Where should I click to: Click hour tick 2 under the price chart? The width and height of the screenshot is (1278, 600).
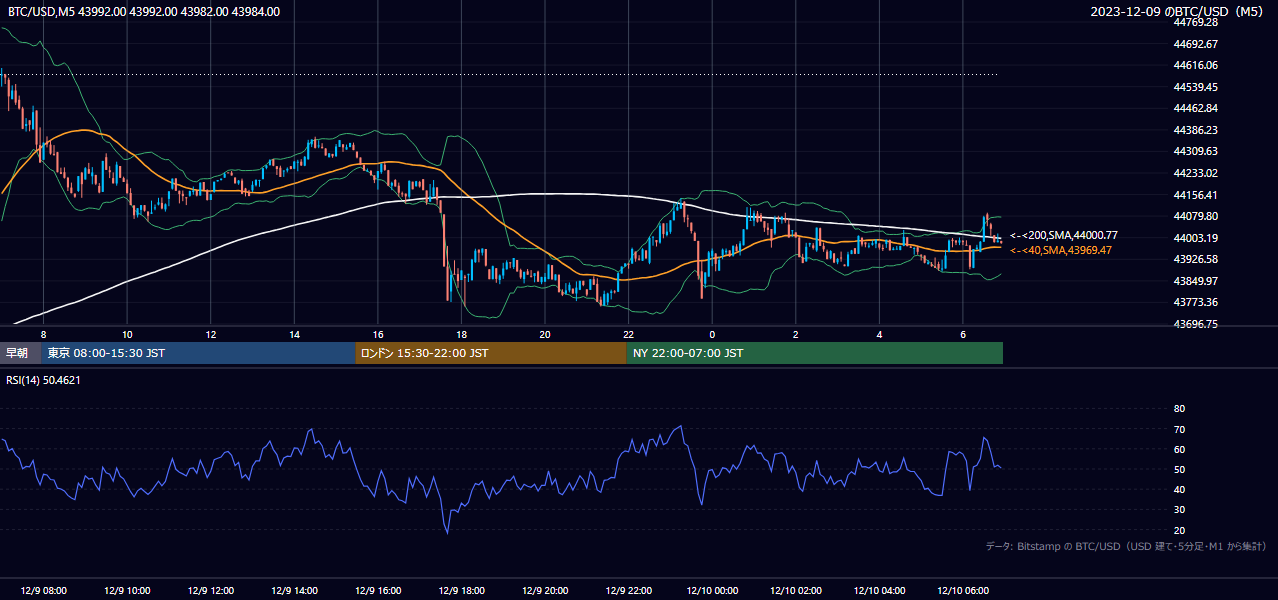click(795, 334)
